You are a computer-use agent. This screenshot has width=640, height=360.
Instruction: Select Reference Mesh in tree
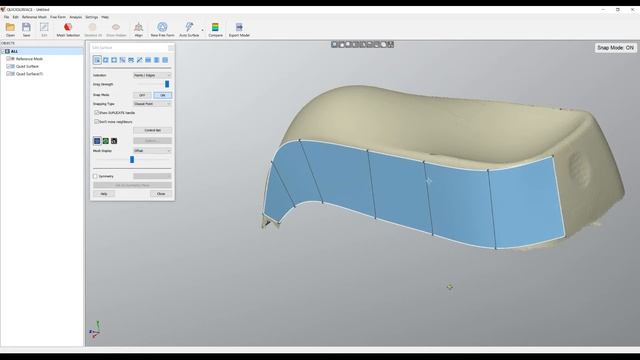pos(29,59)
